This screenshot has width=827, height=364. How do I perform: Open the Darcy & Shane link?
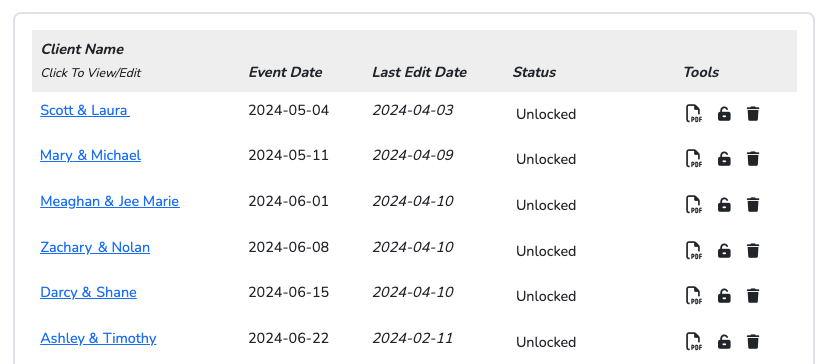tap(88, 292)
